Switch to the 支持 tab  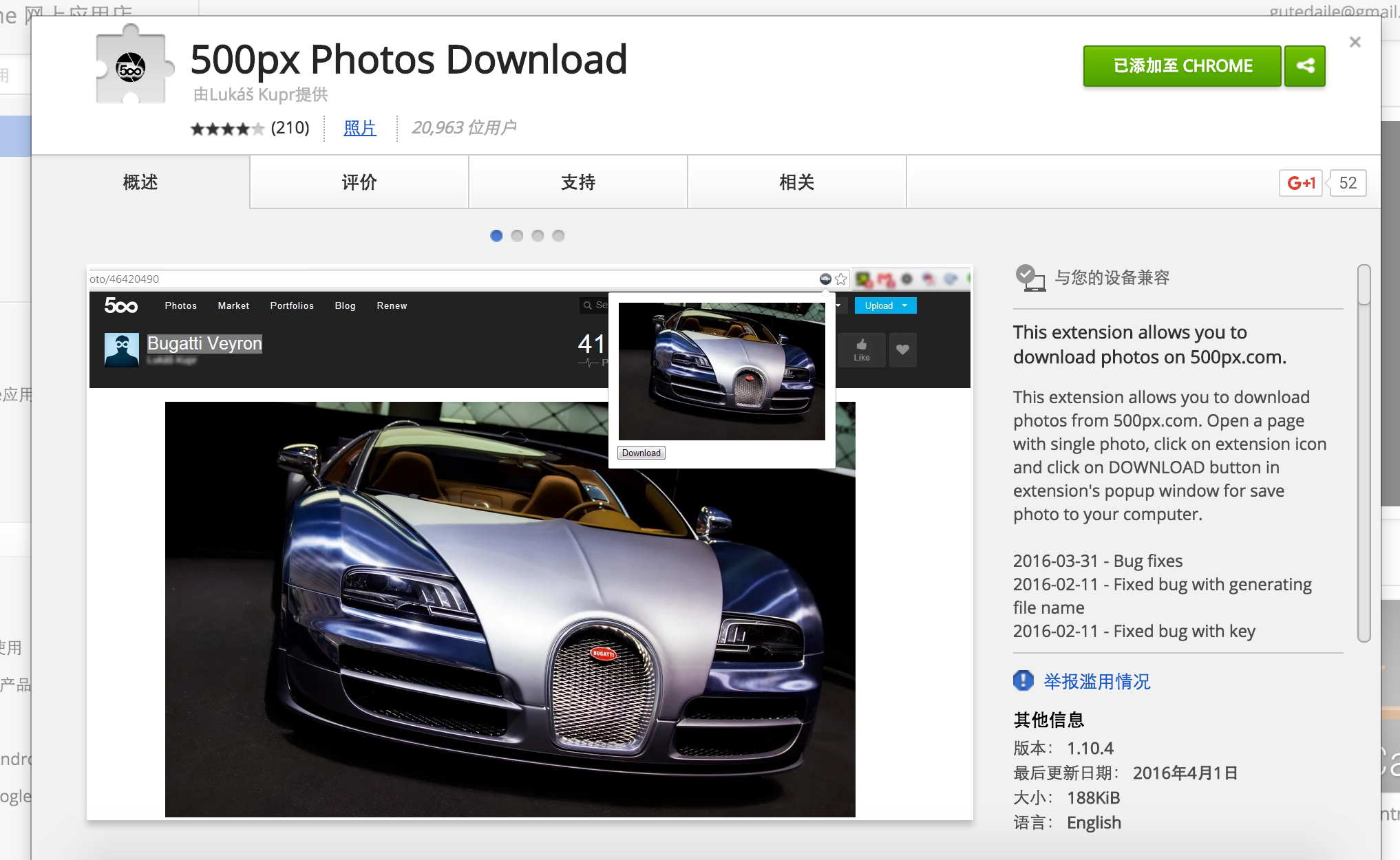(578, 182)
